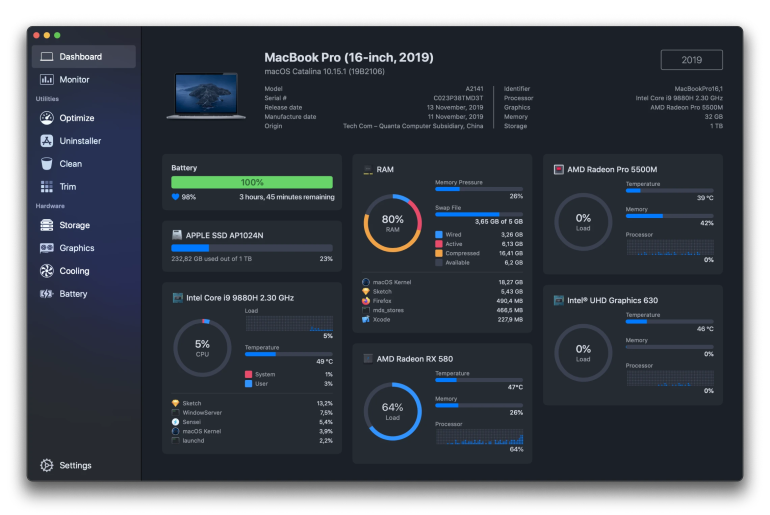Click the 64% Load ring gauge
Screen dimensions: 770x515
click(x=392, y=411)
